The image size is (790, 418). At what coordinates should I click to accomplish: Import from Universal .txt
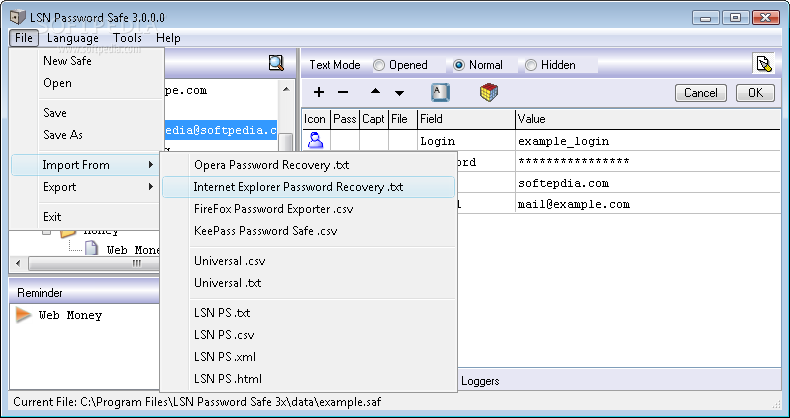tap(308, 283)
